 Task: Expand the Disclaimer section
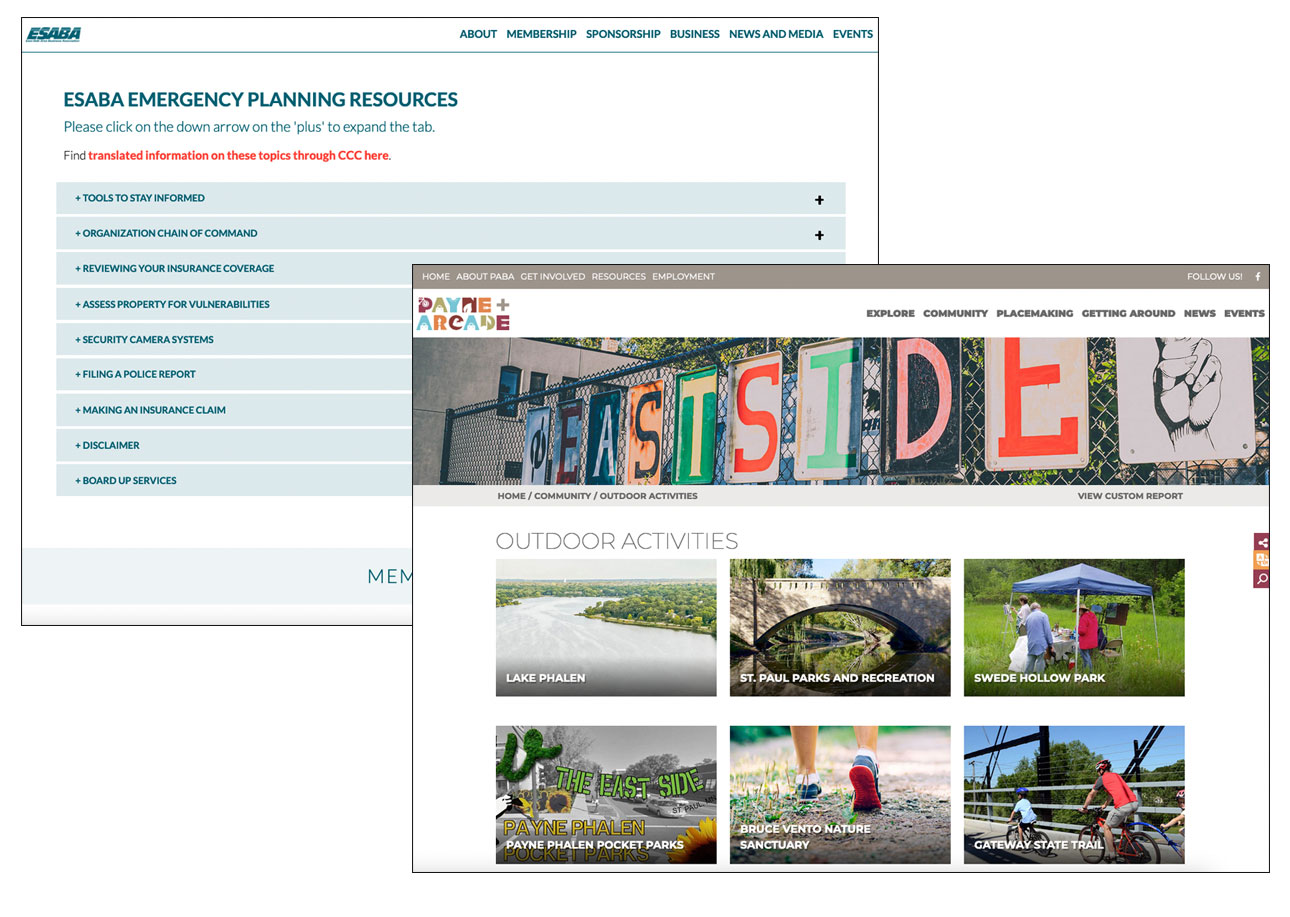click(x=235, y=445)
